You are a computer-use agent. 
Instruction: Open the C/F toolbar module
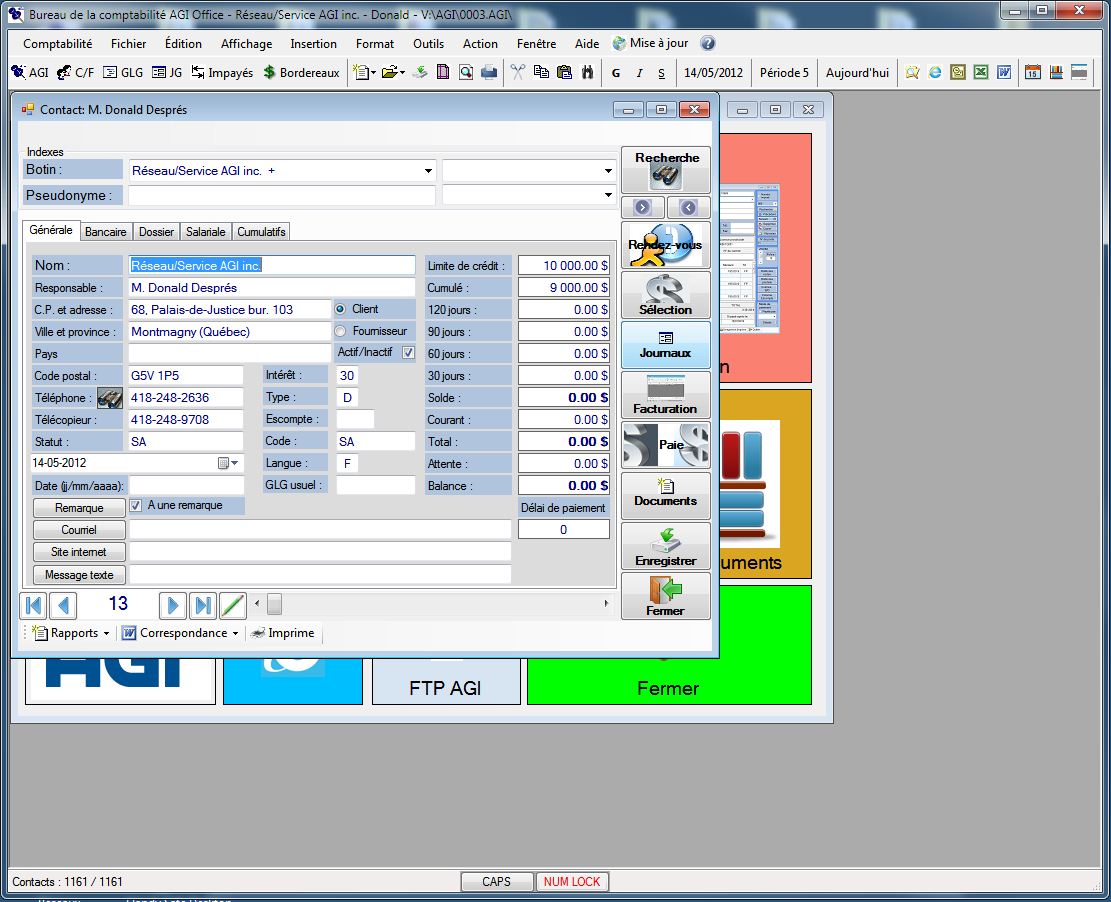click(x=75, y=72)
